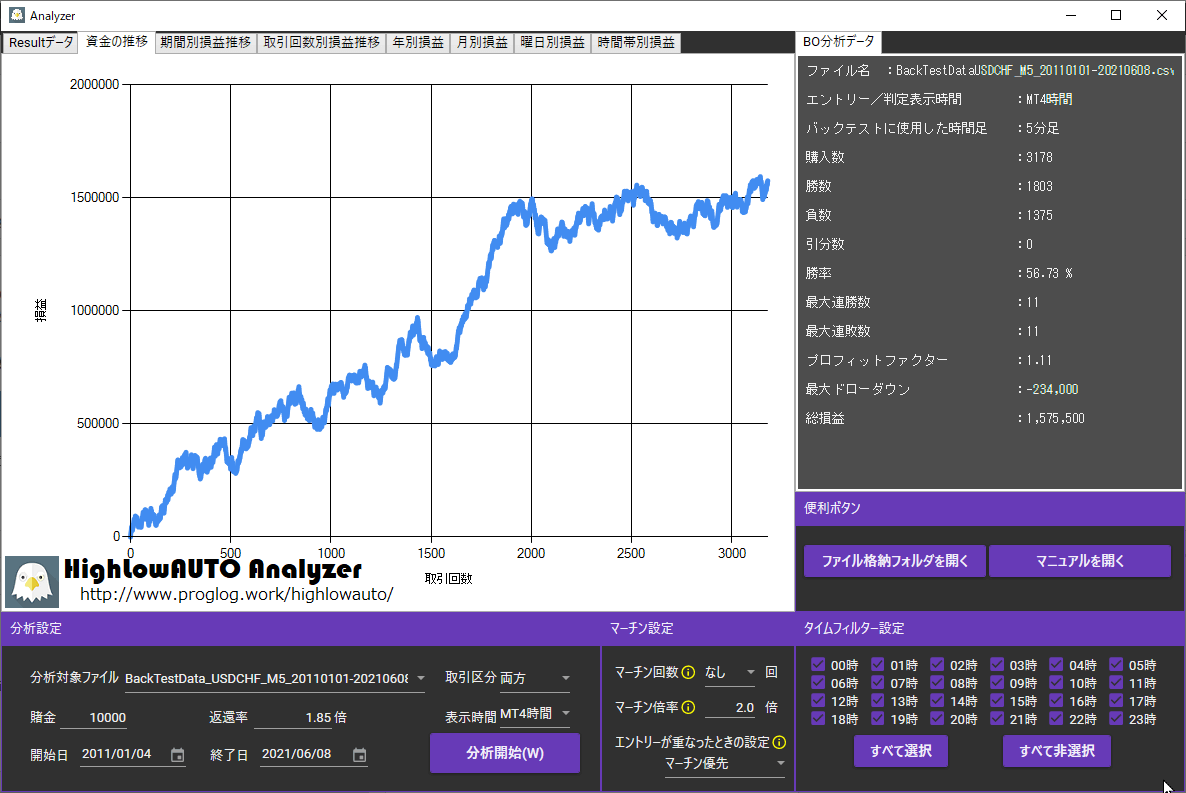1186x793 pixels.
Task: Open the proglog.work/highlowauto link
Action: (237, 595)
